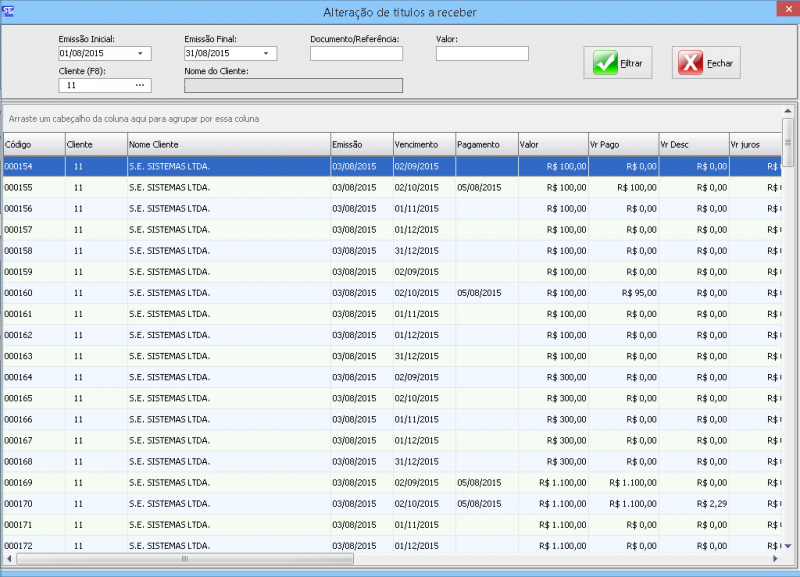Open client lookup with the ellipsis button

[140, 86]
